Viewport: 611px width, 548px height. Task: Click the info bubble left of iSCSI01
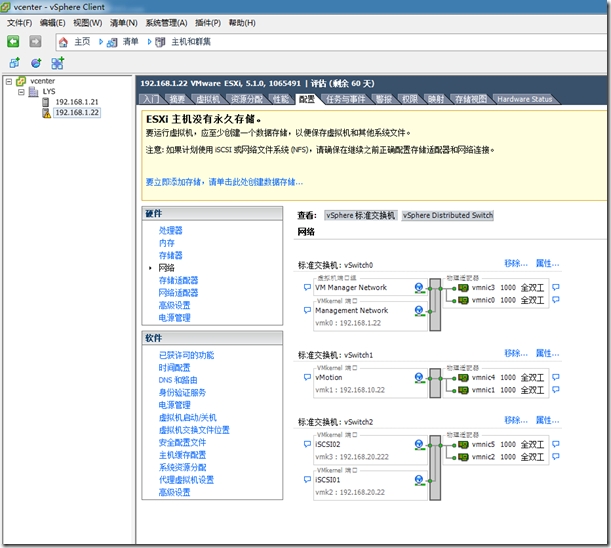(x=307, y=480)
